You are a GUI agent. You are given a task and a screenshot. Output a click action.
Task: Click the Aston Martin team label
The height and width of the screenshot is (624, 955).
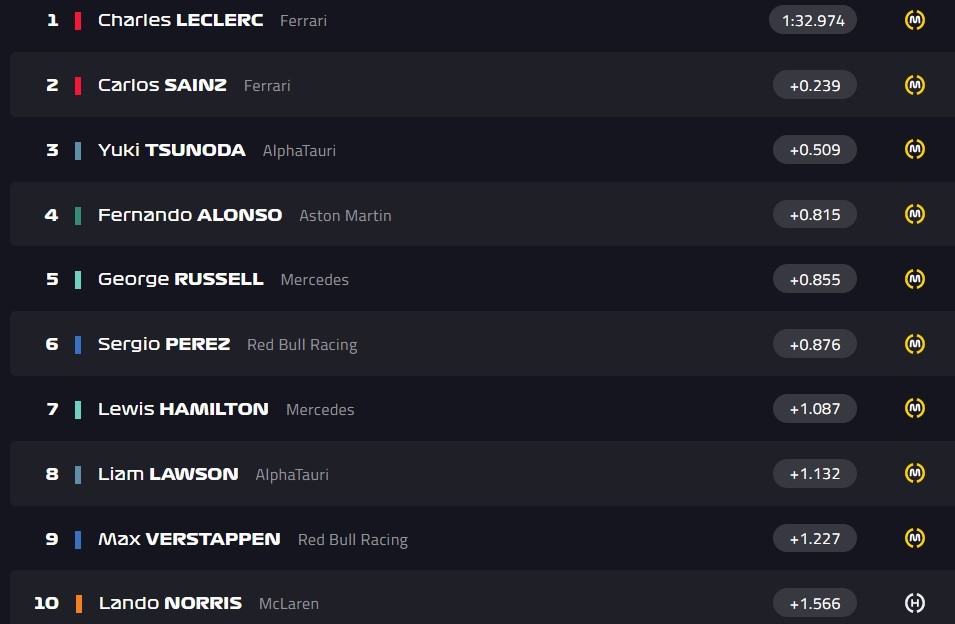(x=345, y=215)
